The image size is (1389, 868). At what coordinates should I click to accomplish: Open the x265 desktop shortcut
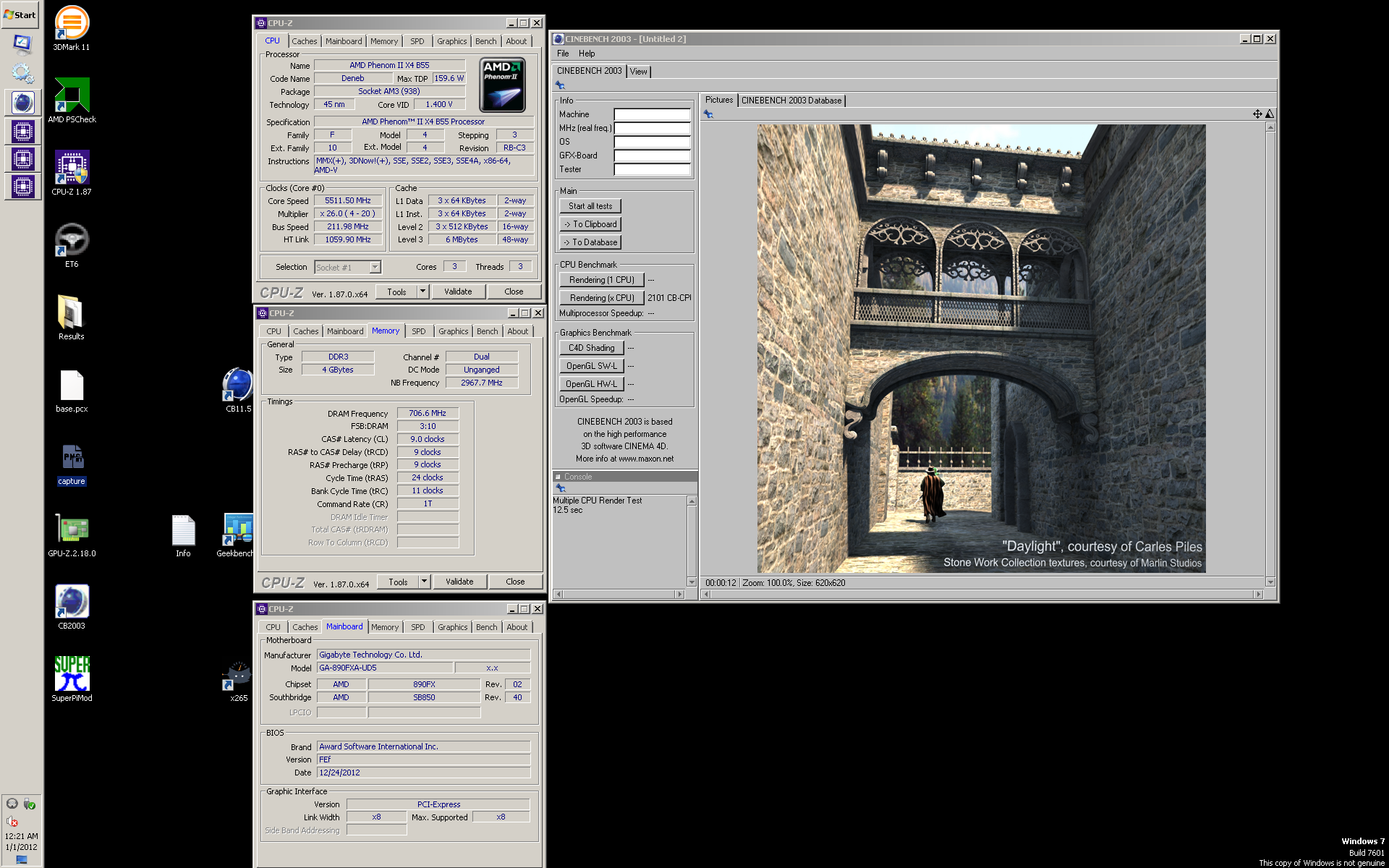pyautogui.click(x=238, y=680)
